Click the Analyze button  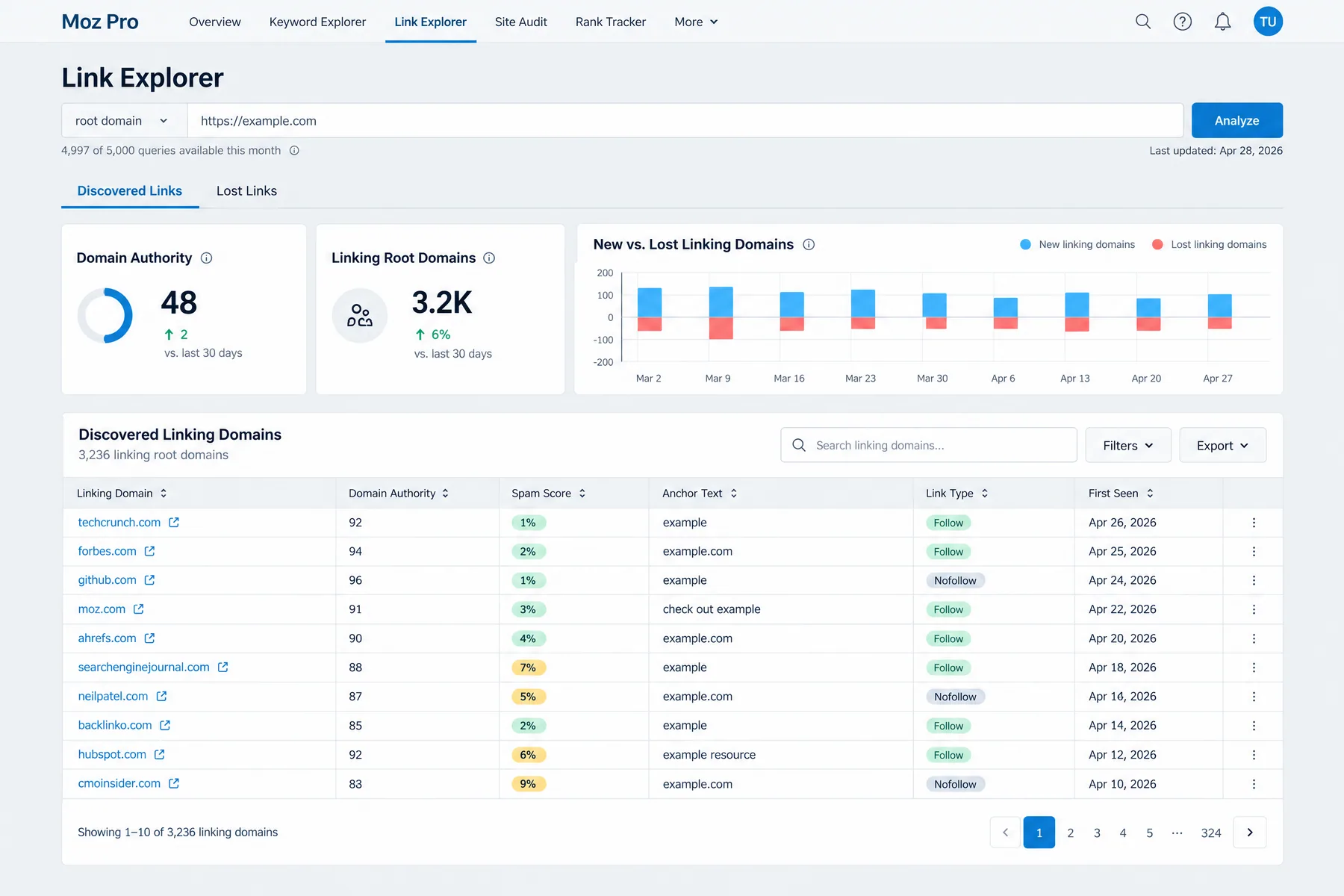pyautogui.click(x=1236, y=120)
